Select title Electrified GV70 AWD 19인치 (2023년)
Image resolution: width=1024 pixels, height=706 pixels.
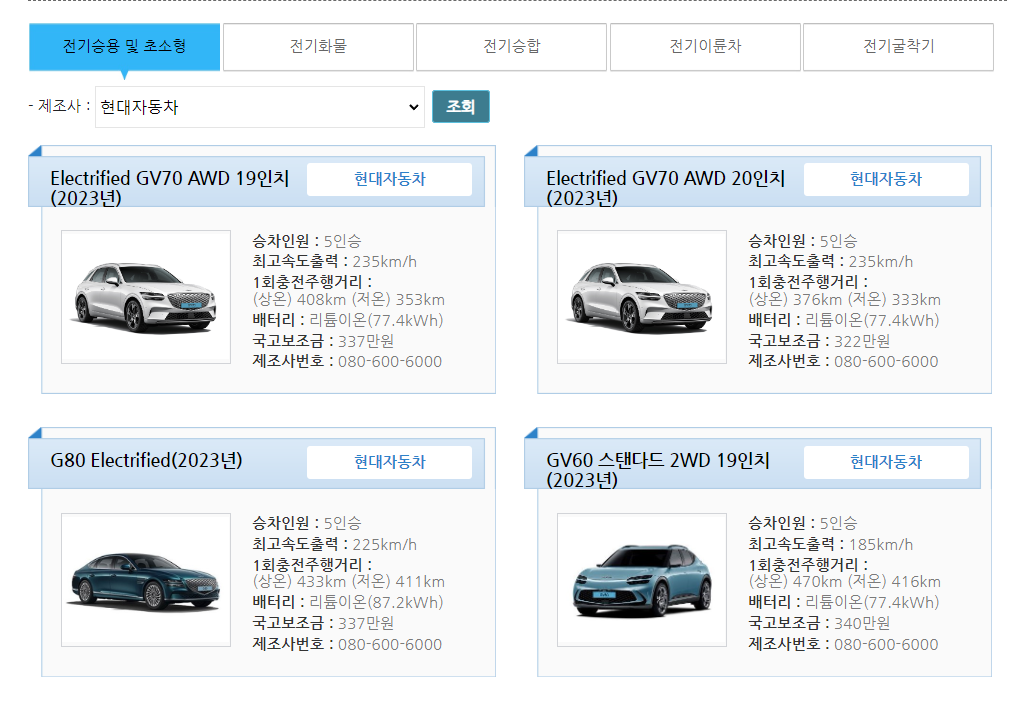coord(170,188)
